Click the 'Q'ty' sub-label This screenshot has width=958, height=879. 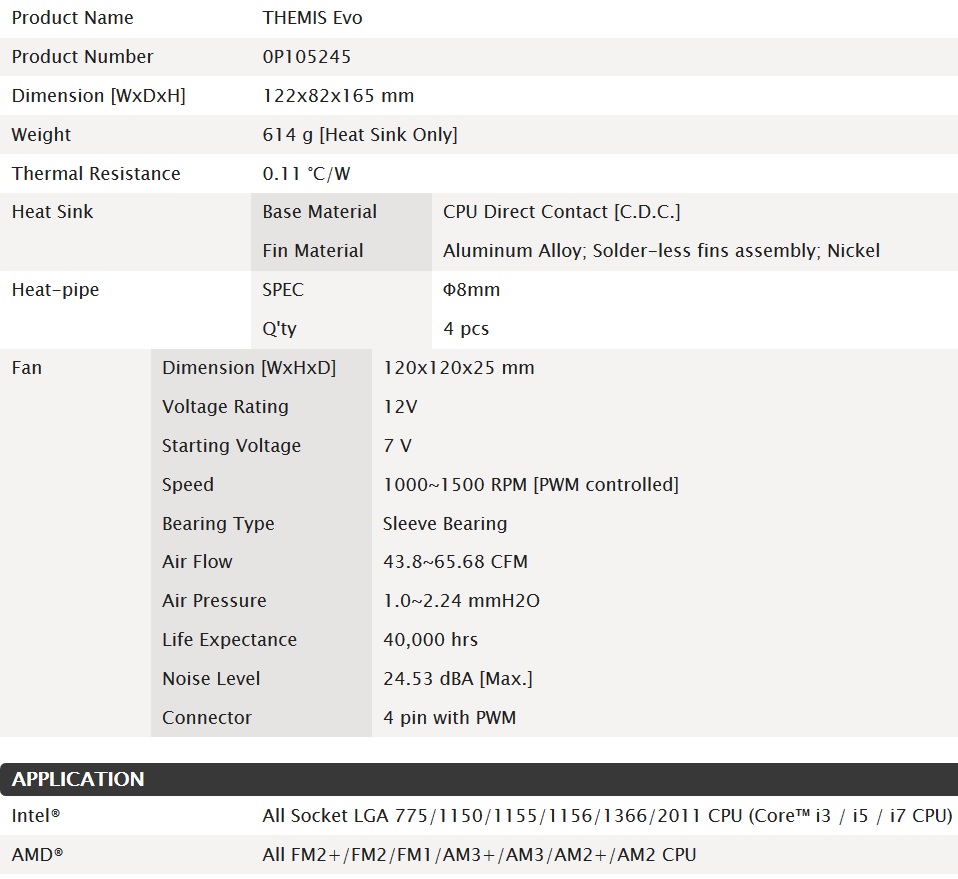click(279, 329)
